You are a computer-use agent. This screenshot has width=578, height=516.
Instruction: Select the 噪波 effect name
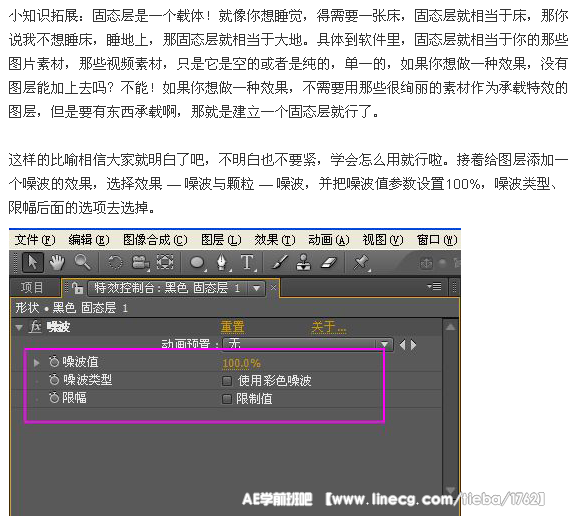(x=58, y=327)
